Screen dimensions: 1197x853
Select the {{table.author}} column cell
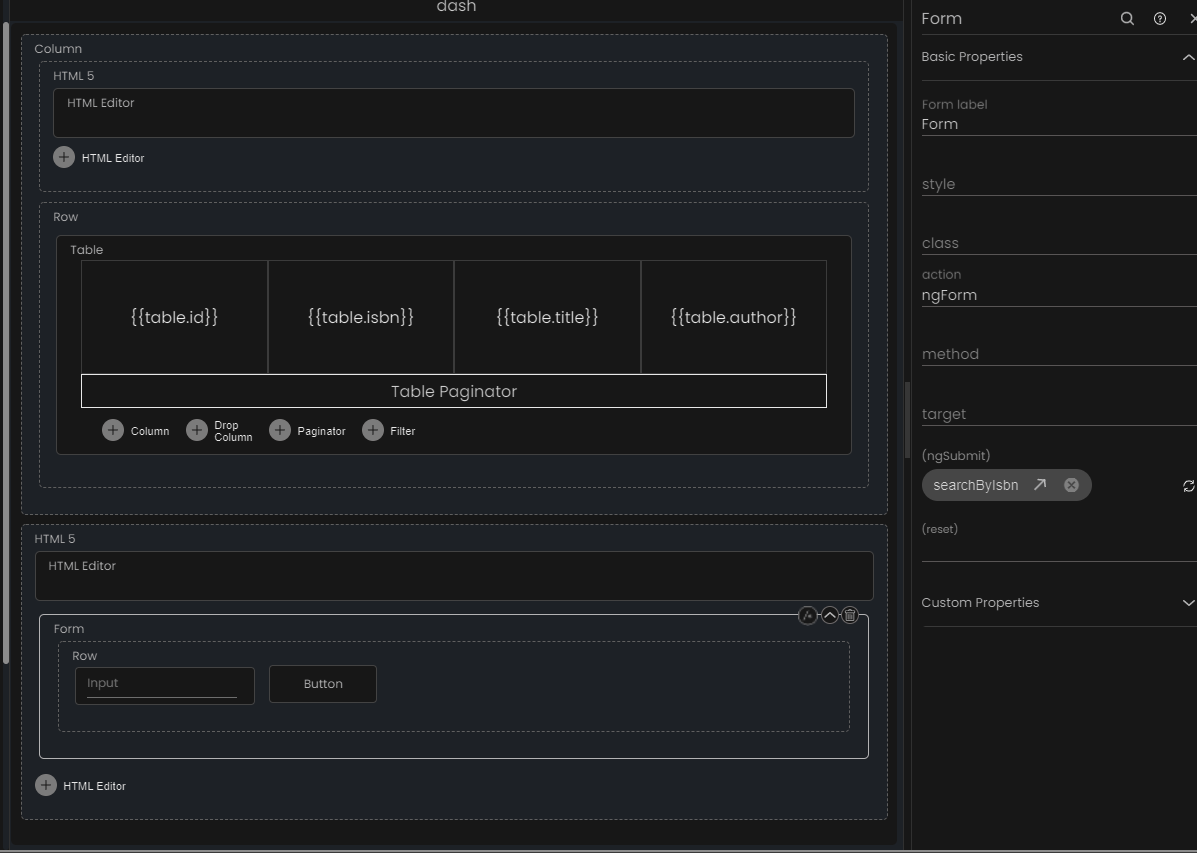coord(734,317)
